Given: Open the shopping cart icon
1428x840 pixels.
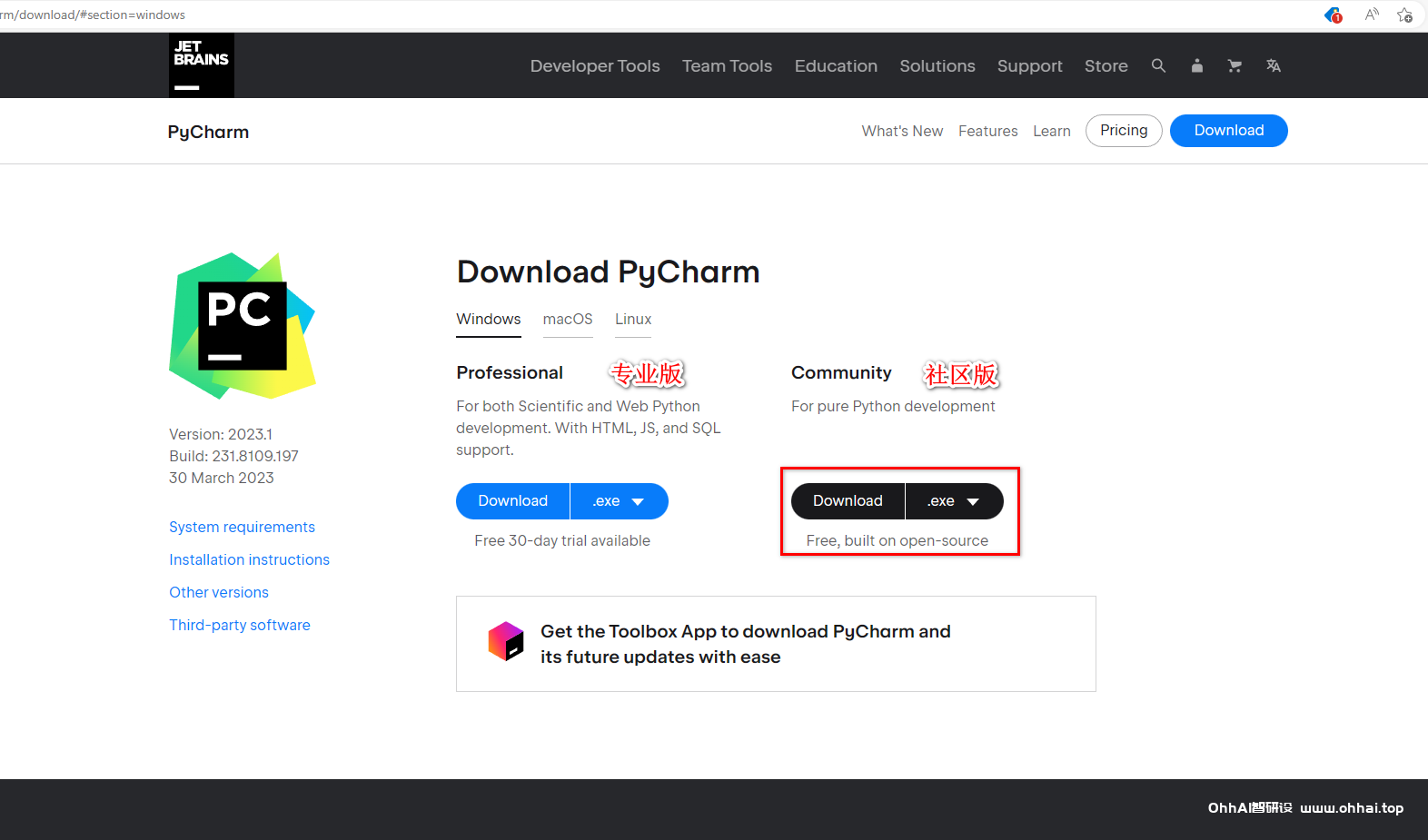Looking at the screenshot, I should 1235,65.
